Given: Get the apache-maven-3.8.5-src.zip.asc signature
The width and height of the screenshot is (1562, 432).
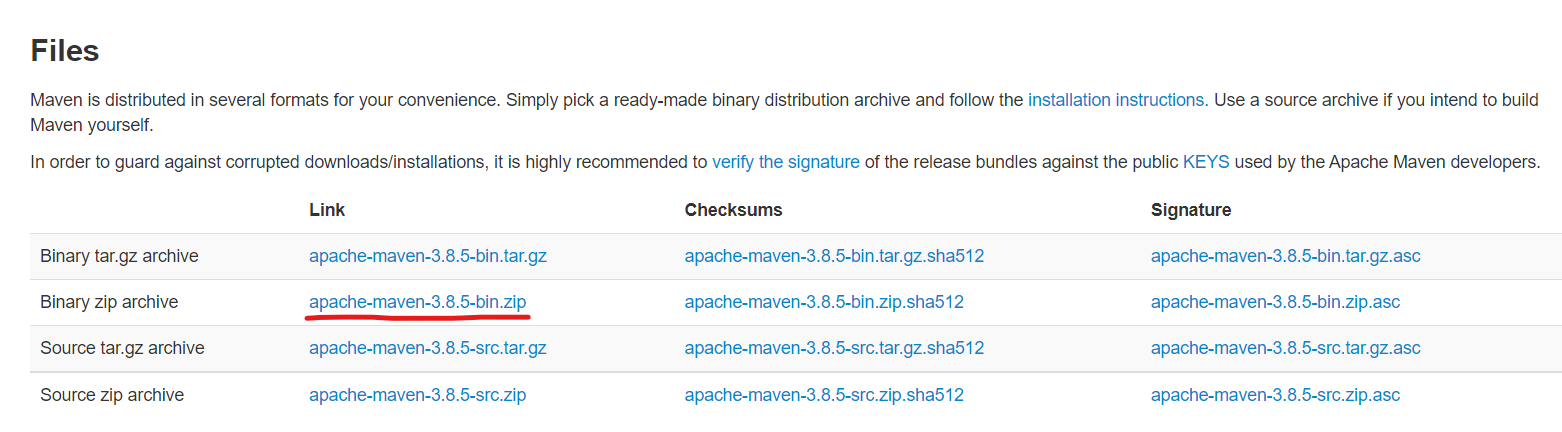Looking at the screenshot, I should pos(1275,395).
